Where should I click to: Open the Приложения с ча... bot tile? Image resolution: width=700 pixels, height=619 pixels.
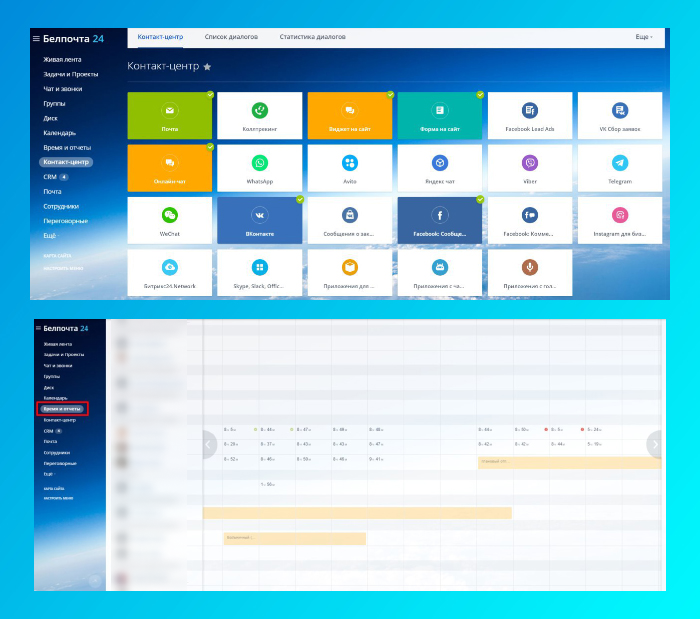click(440, 273)
